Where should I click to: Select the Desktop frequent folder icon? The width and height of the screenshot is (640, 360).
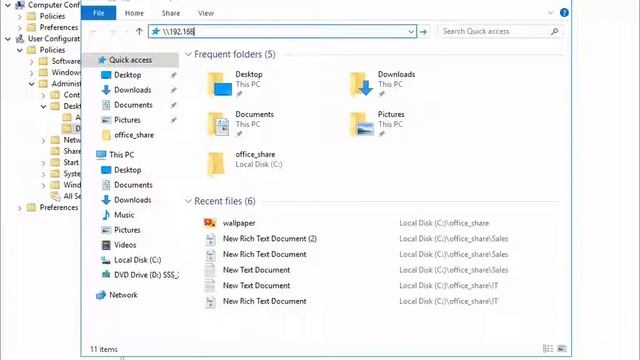[x=220, y=84]
